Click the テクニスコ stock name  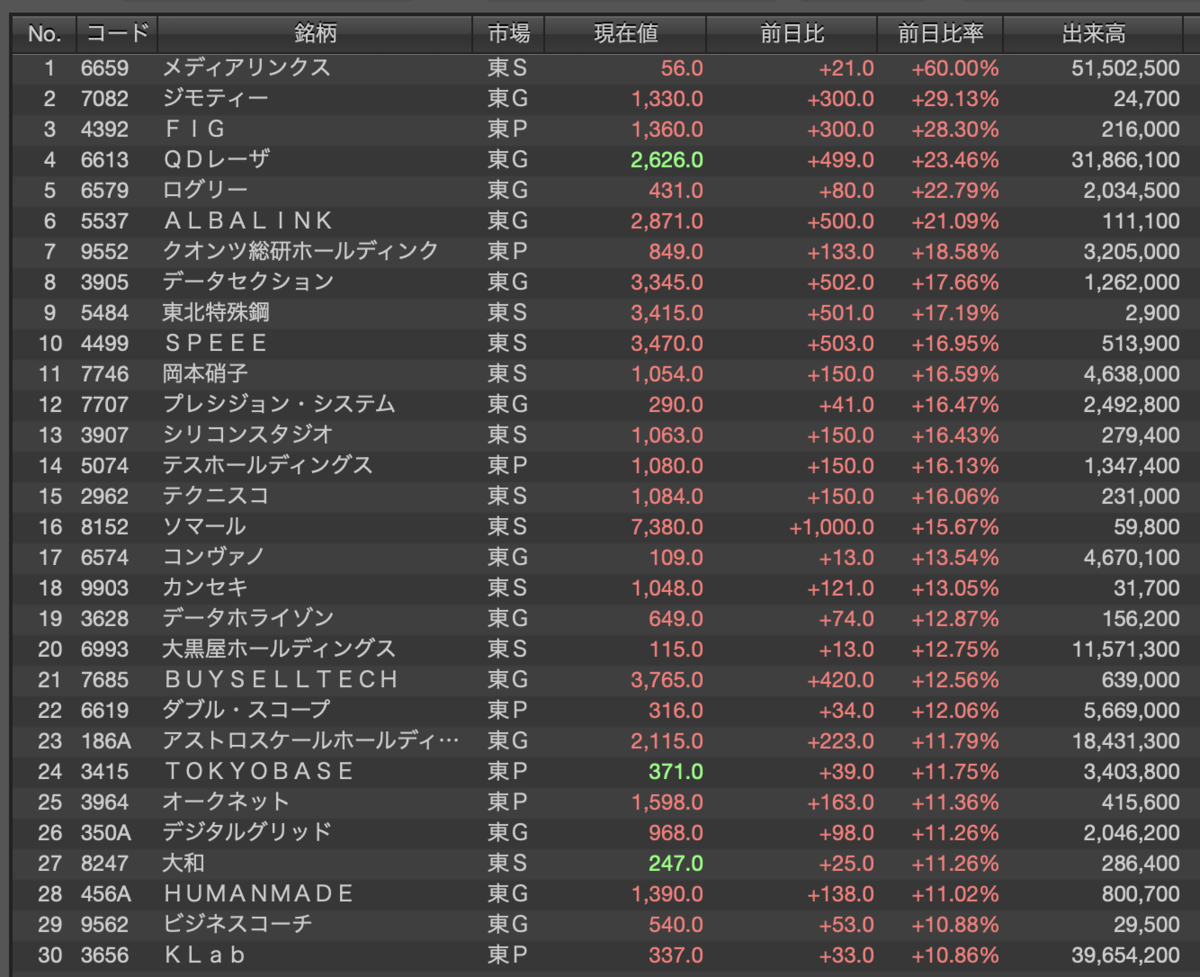[215, 496]
